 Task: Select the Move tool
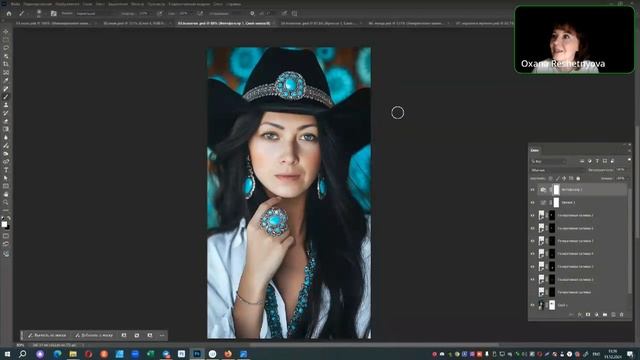[x=6, y=31]
